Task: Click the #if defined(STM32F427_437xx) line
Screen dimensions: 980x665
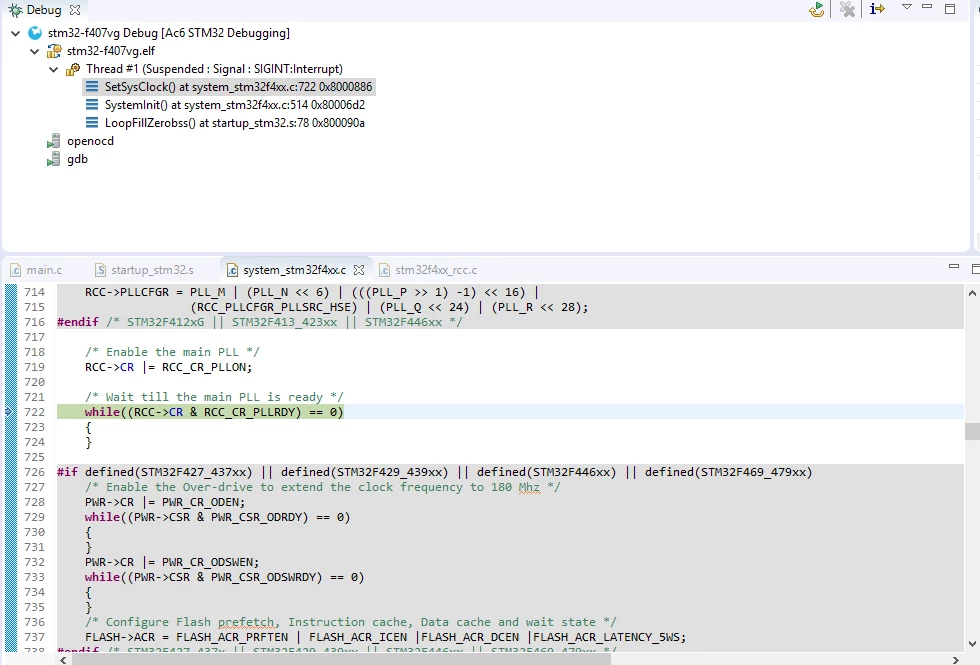Action: [434, 472]
